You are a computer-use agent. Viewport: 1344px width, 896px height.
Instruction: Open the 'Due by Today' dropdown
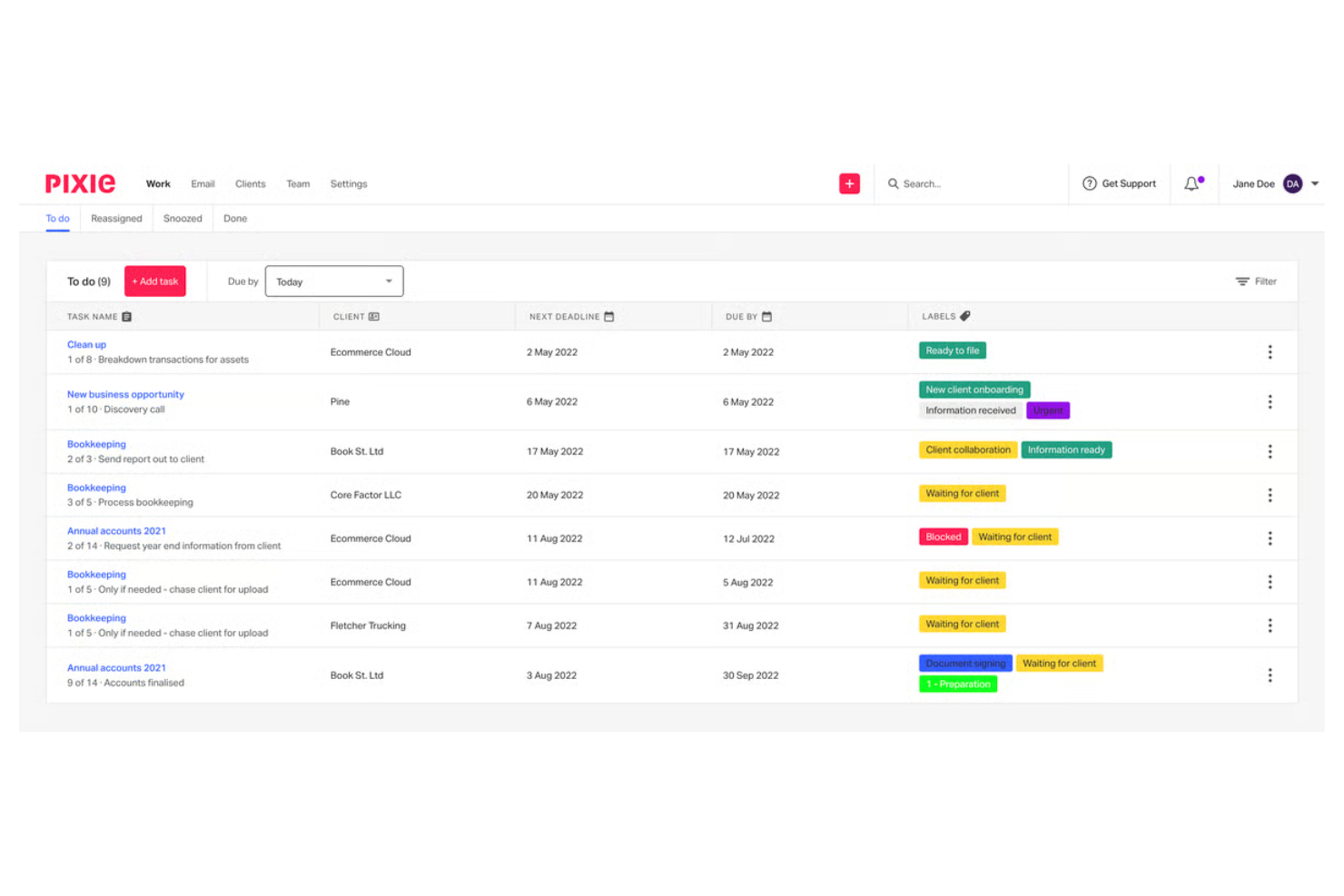coord(333,281)
